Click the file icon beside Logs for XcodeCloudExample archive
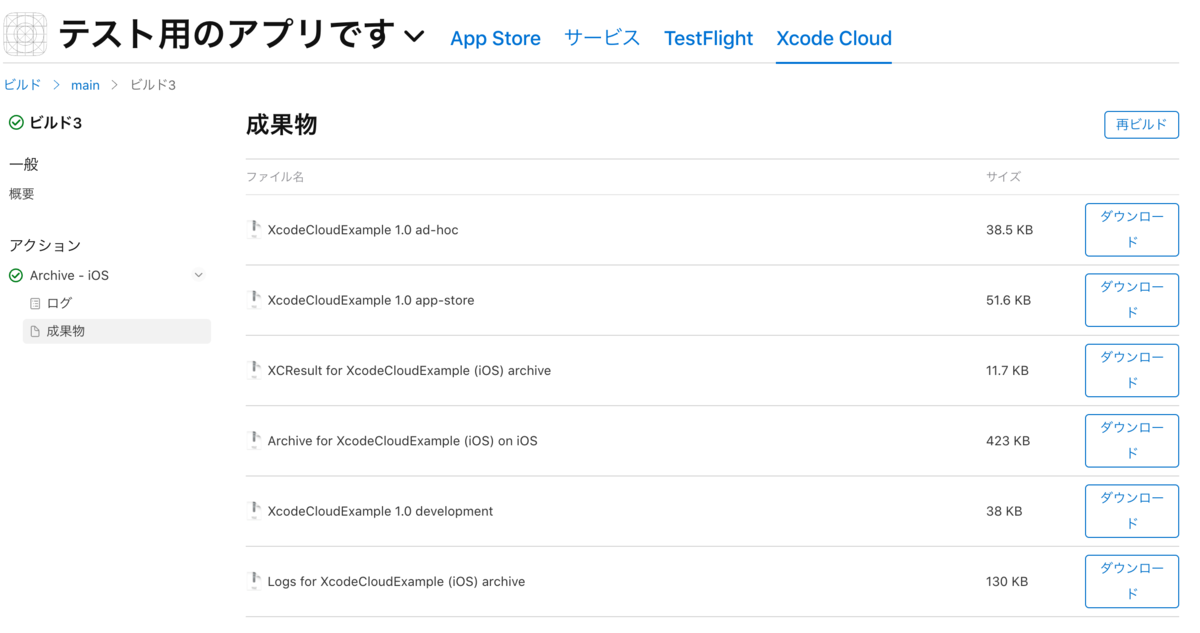This screenshot has height=633, width=1200. tap(254, 581)
